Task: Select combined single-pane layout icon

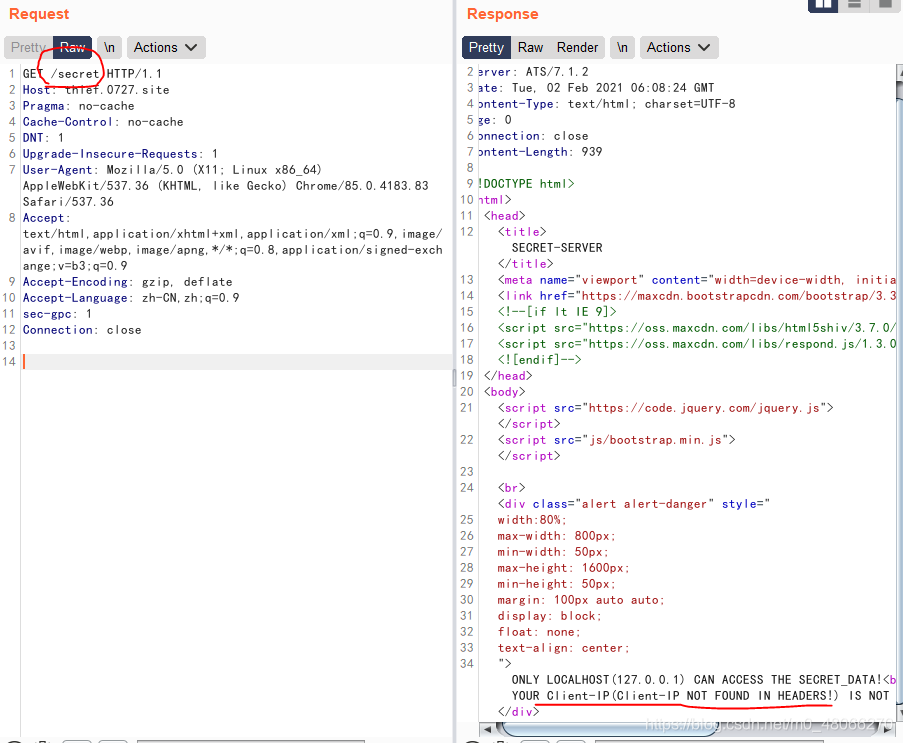Action: click(x=885, y=5)
